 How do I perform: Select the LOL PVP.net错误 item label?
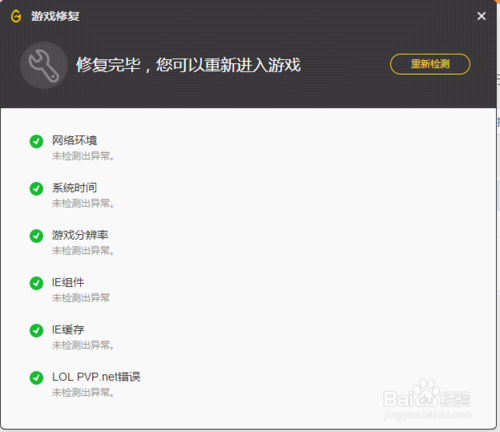(96, 377)
